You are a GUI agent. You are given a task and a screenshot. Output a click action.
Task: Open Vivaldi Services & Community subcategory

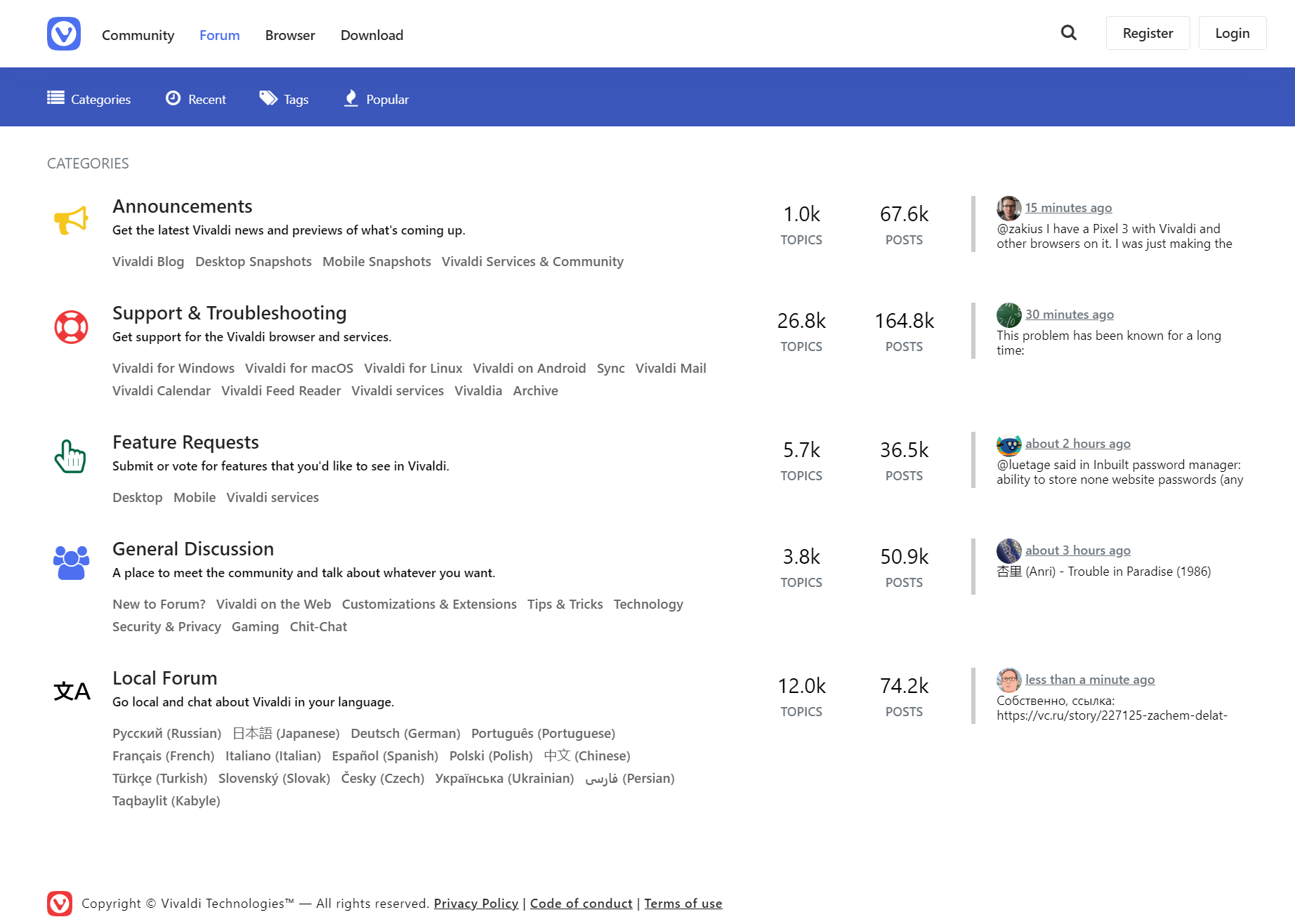532,262
